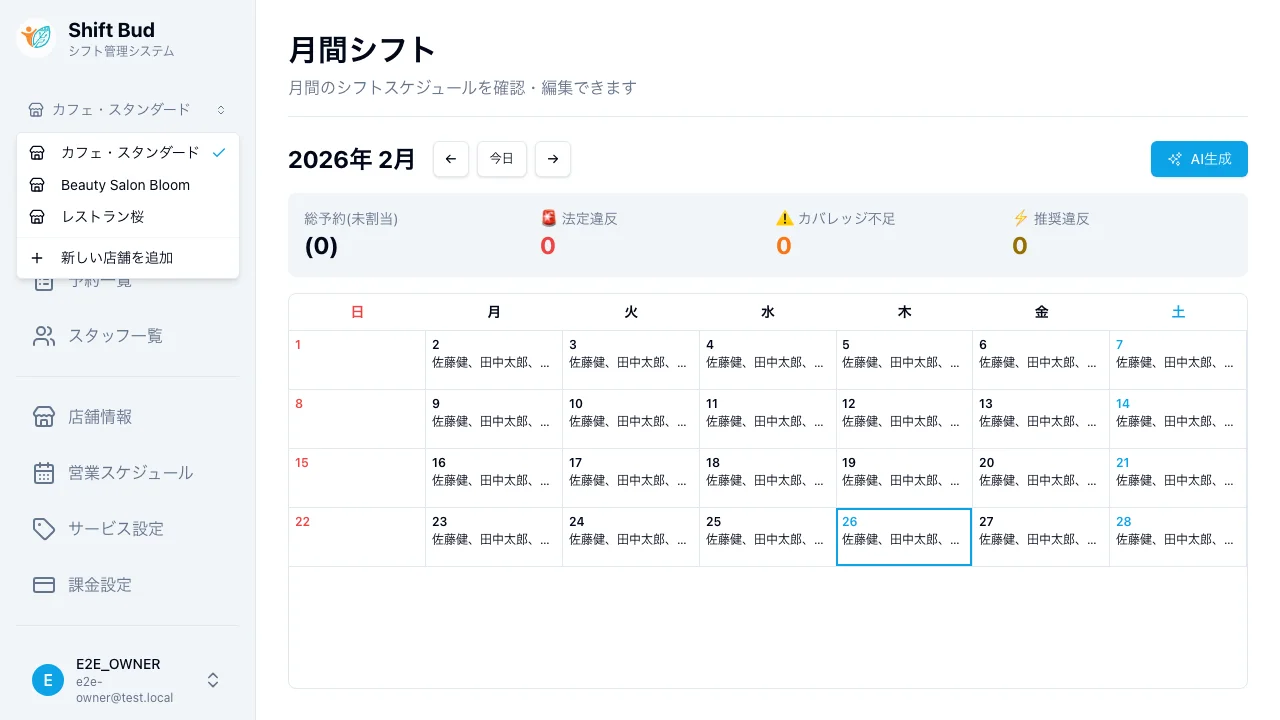Click the 今日 button
The image size is (1280, 720).
[501, 158]
